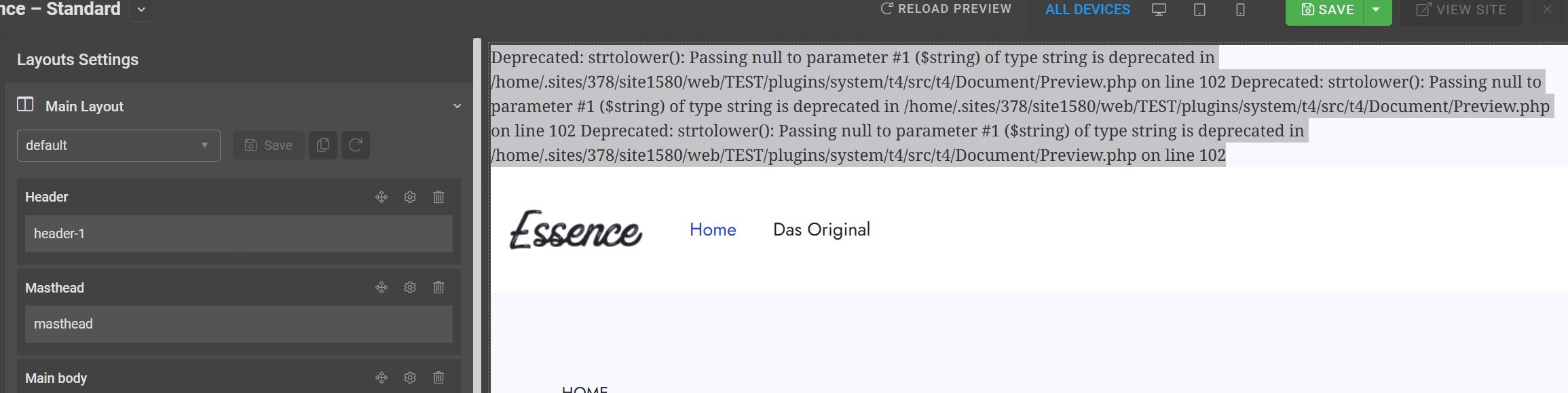Click the restore layout refresh icon
1568x393 pixels.
[355, 145]
